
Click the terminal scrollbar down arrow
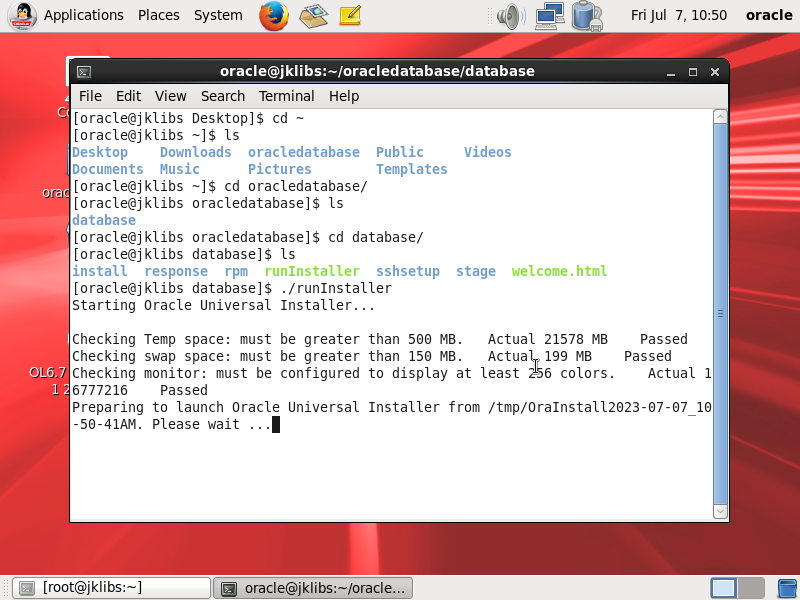(720, 511)
